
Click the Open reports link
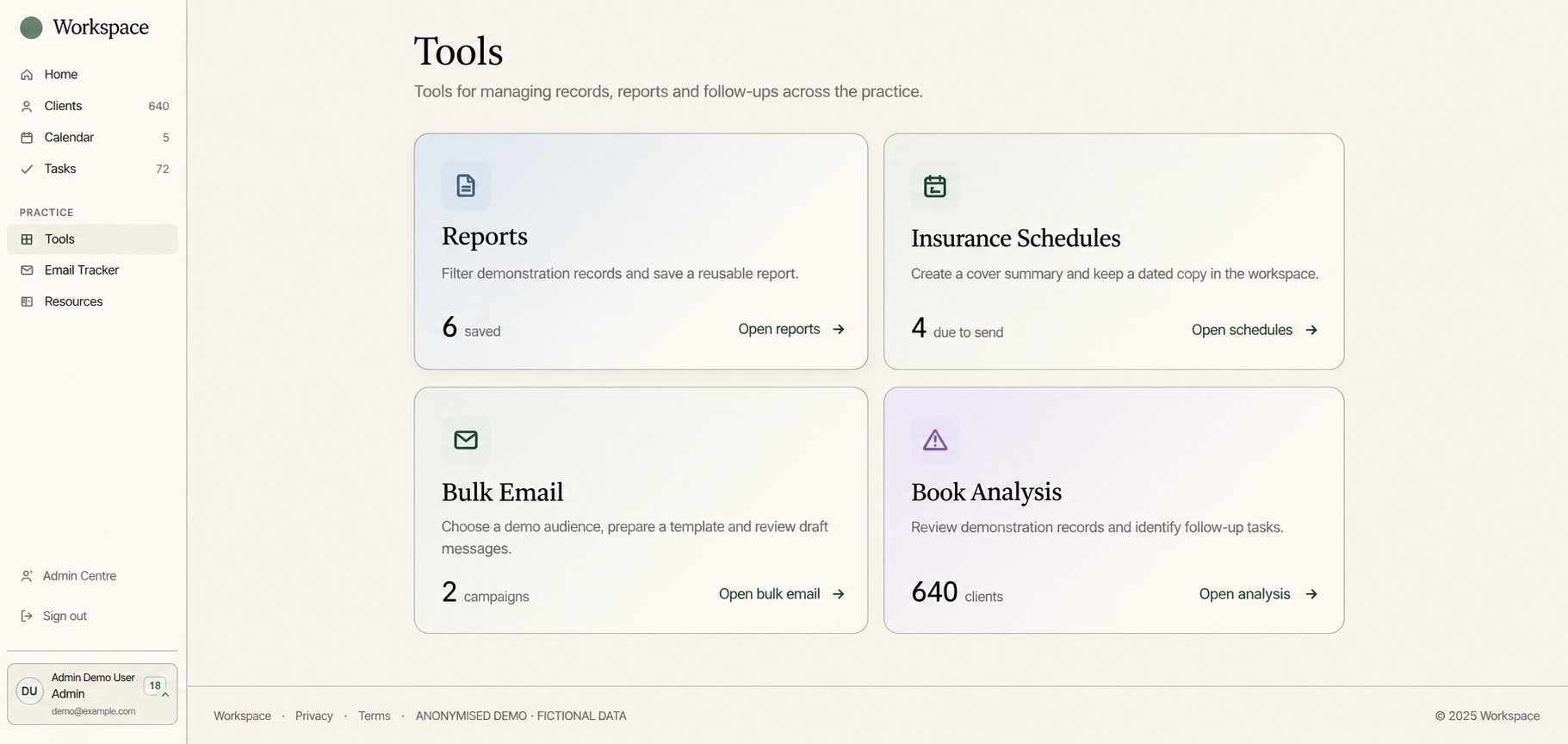pos(791,329)
